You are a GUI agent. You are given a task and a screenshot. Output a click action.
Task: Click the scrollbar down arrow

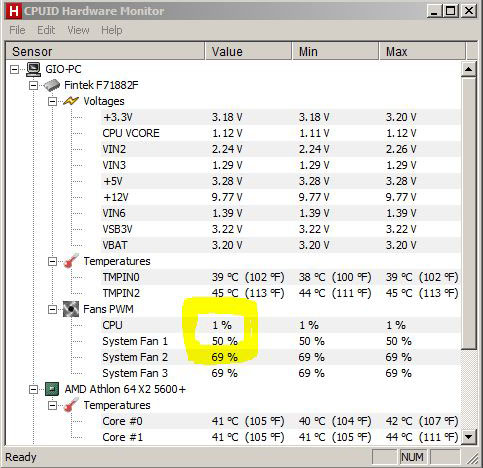(469, 436)
